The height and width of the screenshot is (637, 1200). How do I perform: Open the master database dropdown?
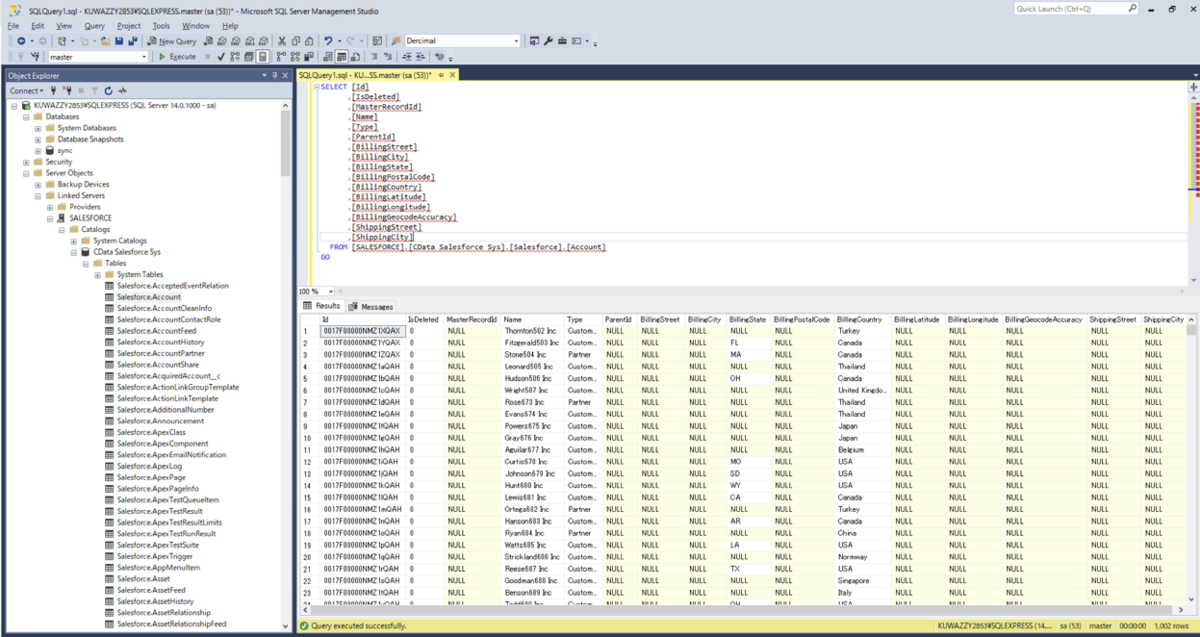point(143,57)
